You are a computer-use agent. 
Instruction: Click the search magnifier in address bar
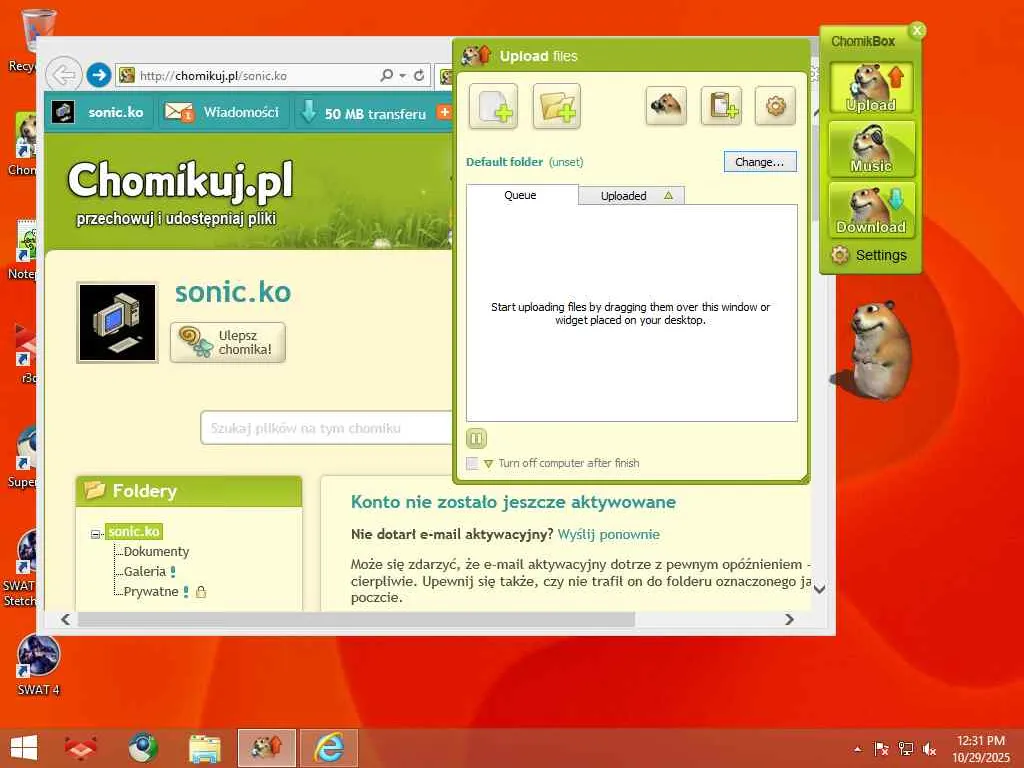pyautogui.click(x=387, y=75)
